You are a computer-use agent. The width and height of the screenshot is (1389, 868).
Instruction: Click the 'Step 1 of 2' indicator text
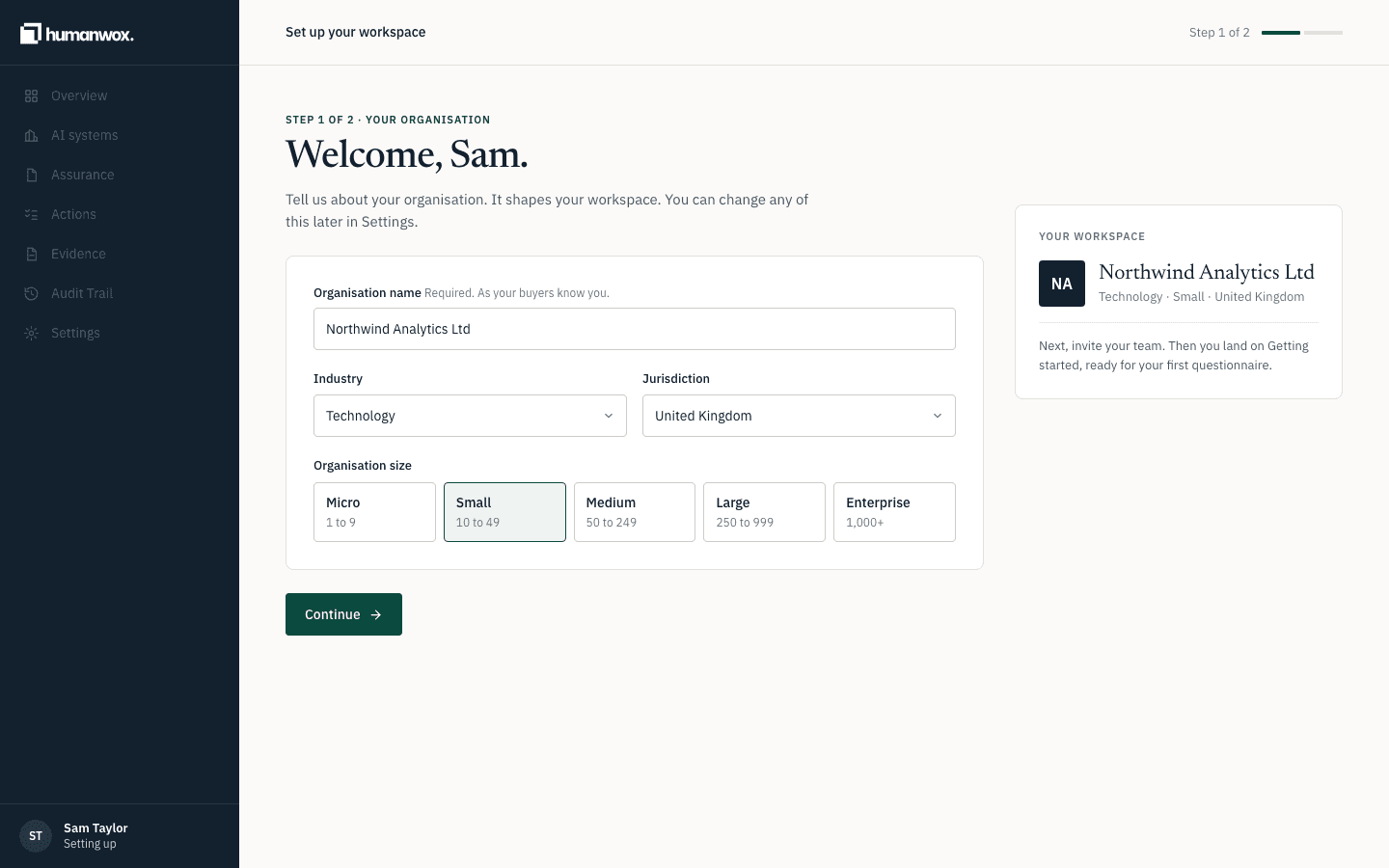pos(1219,33)
